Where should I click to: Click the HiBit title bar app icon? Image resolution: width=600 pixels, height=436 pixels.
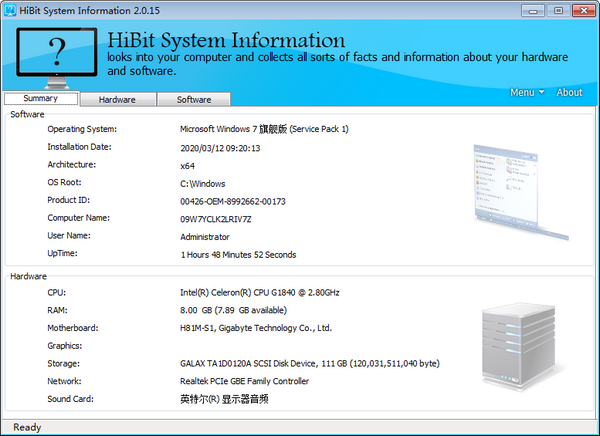[x=9, y=10]
